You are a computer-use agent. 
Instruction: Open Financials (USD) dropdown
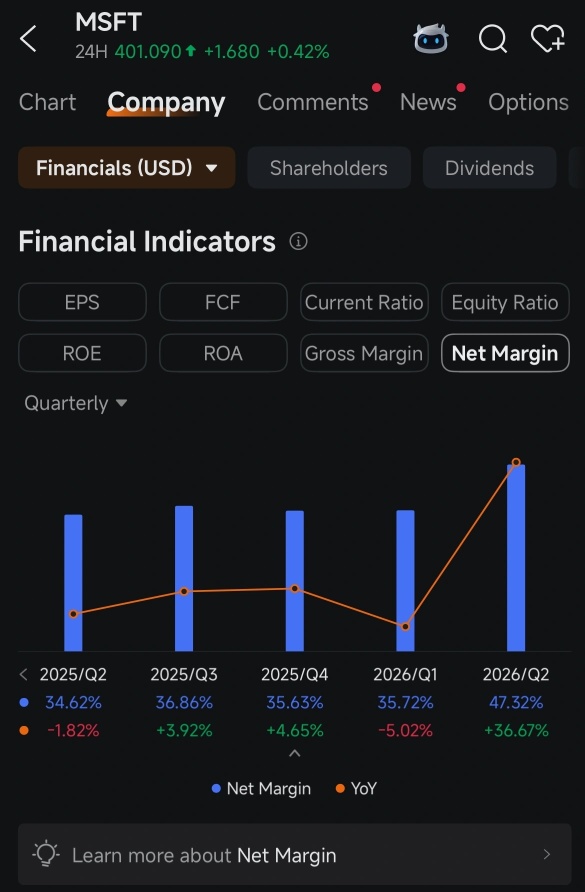coord(127,168)
